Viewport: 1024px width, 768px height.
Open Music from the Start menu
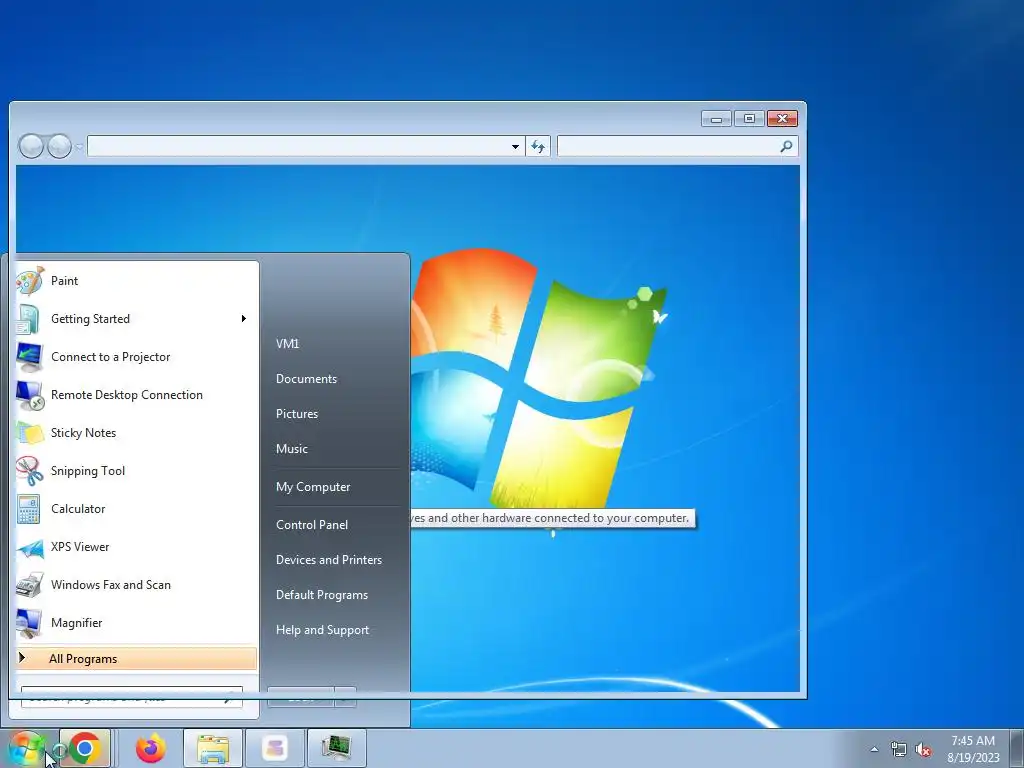point(291,449)
